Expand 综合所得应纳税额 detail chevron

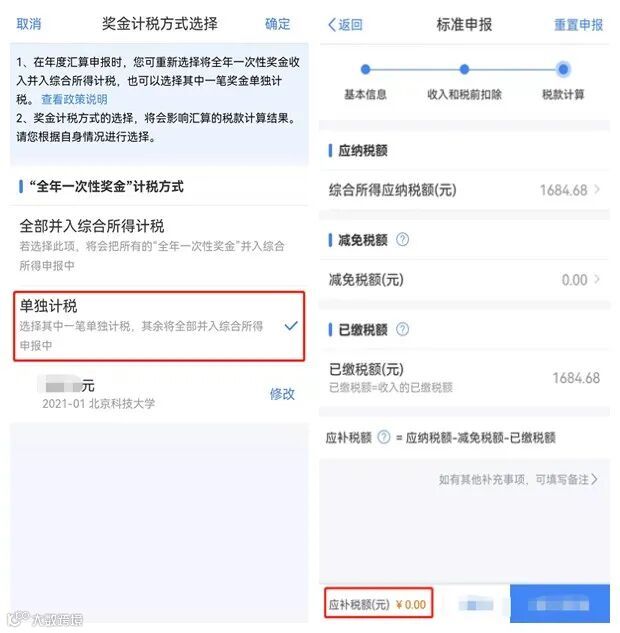click(x=597, y=189)
